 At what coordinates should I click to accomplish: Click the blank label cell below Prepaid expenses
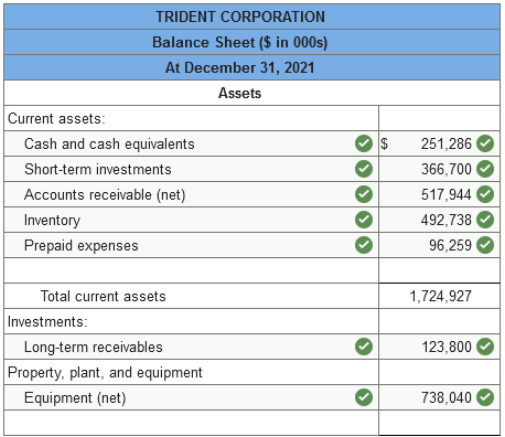point(191,270)
